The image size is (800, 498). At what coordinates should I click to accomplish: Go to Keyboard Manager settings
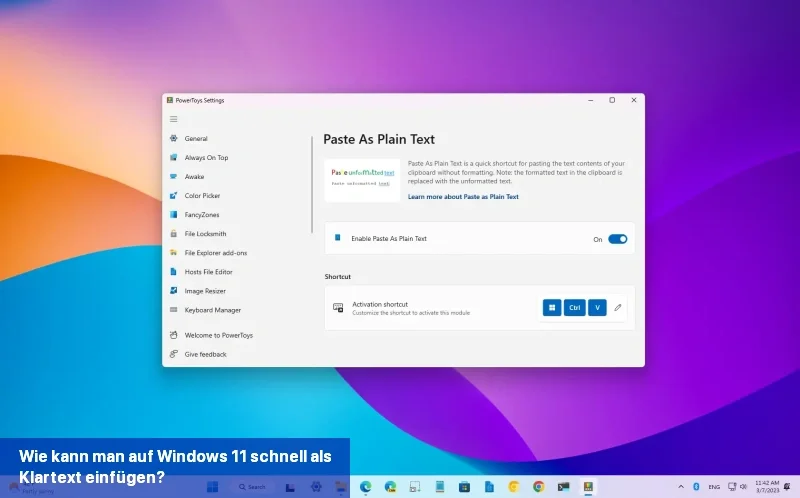point(212,310)
